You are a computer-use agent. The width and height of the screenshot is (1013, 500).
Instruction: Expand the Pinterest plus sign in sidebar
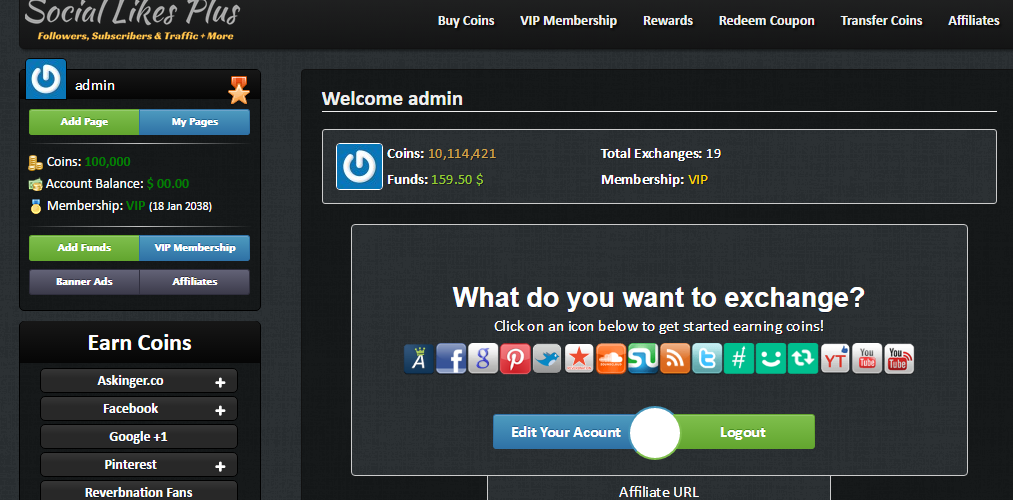pyautogui.click(x=220, y=466)
